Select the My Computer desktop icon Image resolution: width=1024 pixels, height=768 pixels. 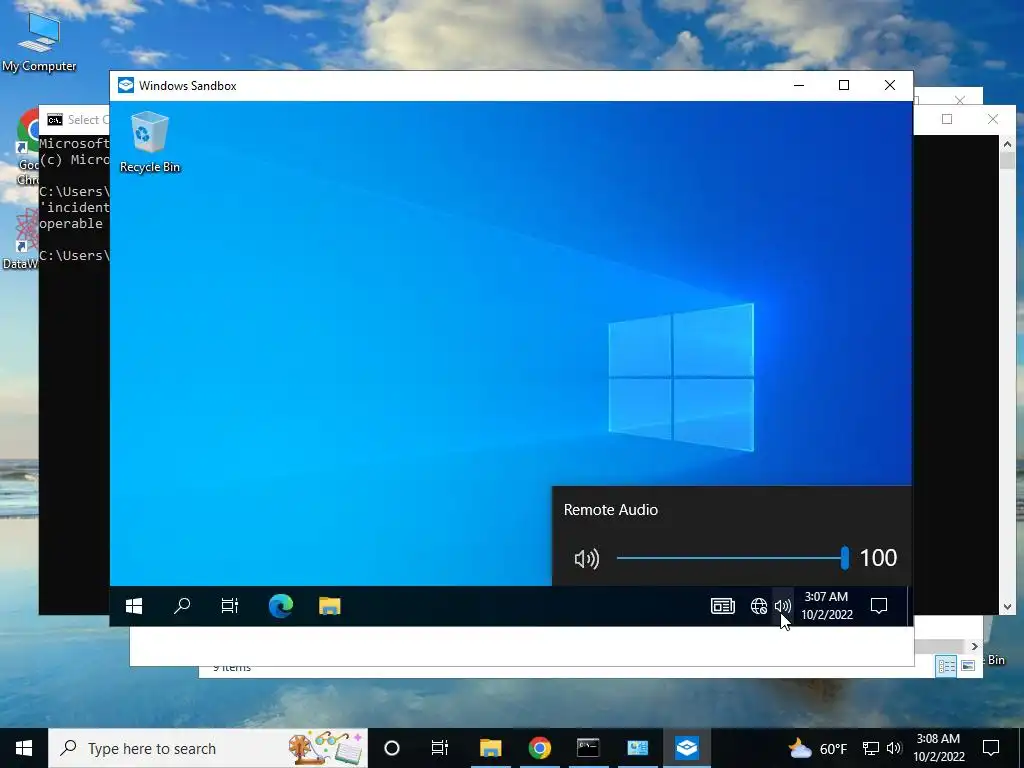tap(39, 41)
